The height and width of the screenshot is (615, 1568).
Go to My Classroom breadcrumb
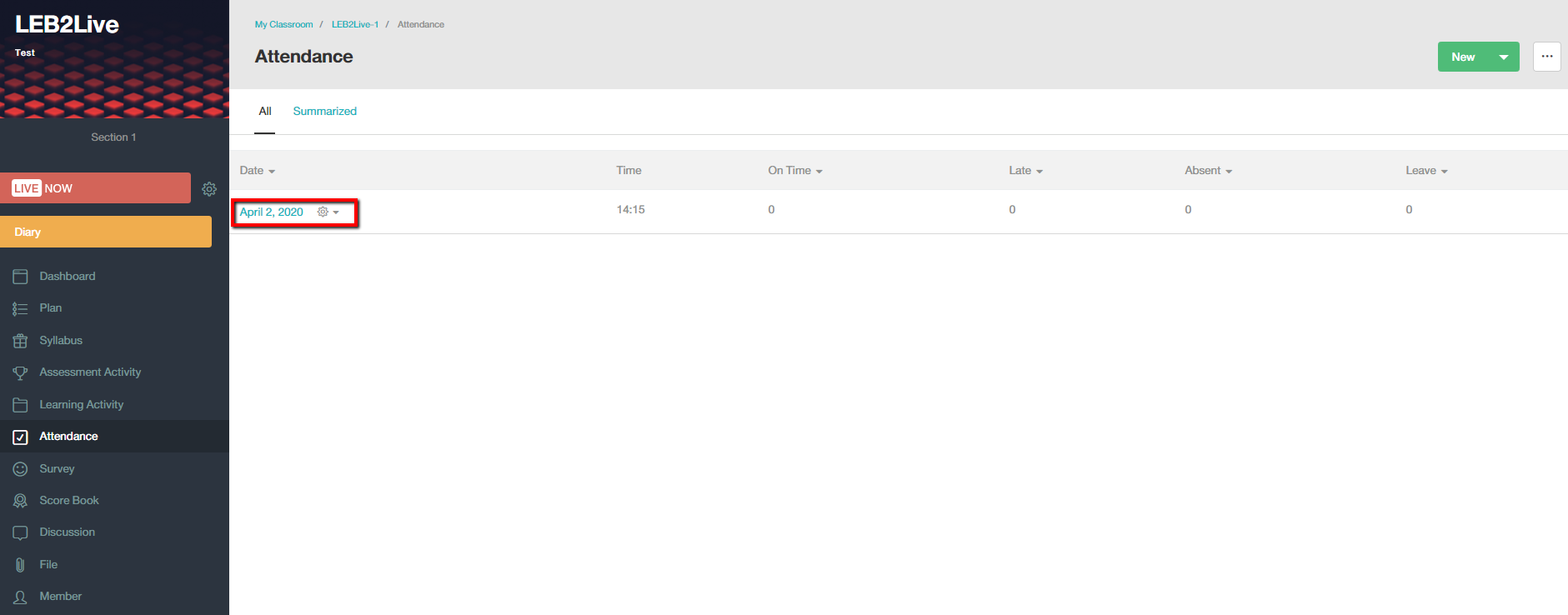[283, 25]
